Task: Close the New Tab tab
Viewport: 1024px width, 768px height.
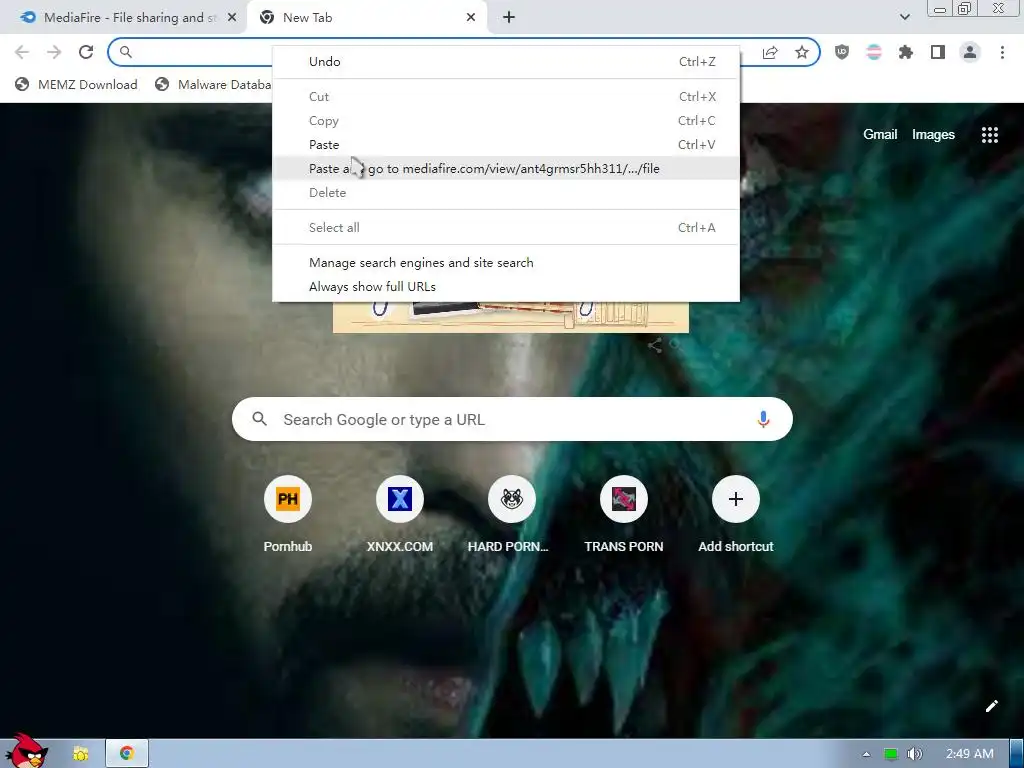Action: (x=471, y=18)
